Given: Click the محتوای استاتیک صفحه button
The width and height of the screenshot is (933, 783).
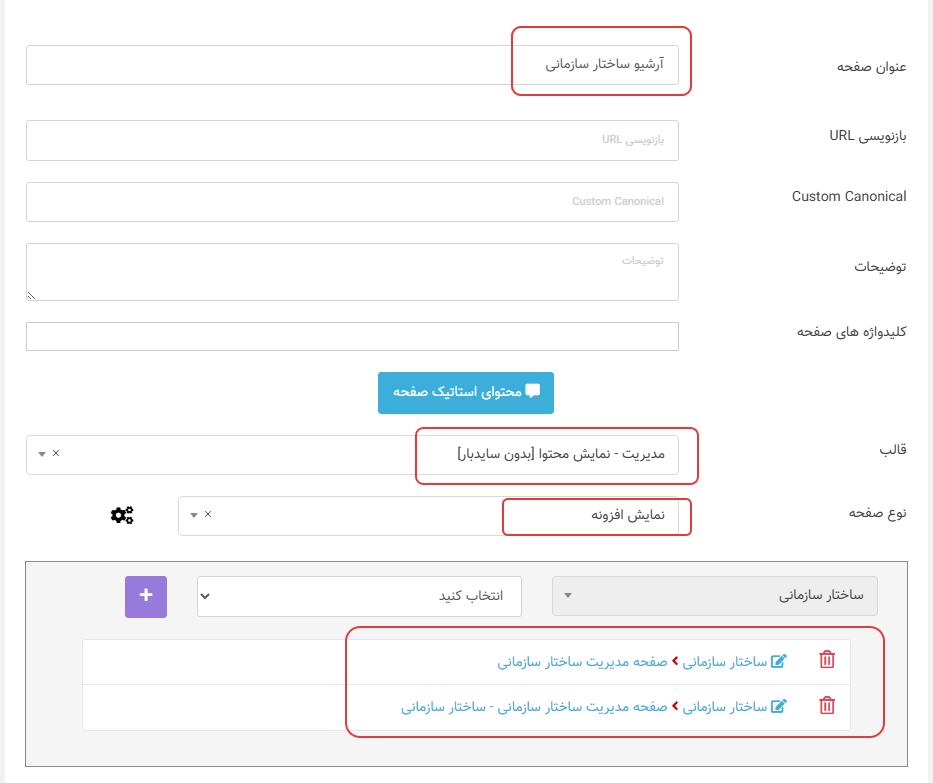Looking at the screenshot, I should [x=465, y=392].
